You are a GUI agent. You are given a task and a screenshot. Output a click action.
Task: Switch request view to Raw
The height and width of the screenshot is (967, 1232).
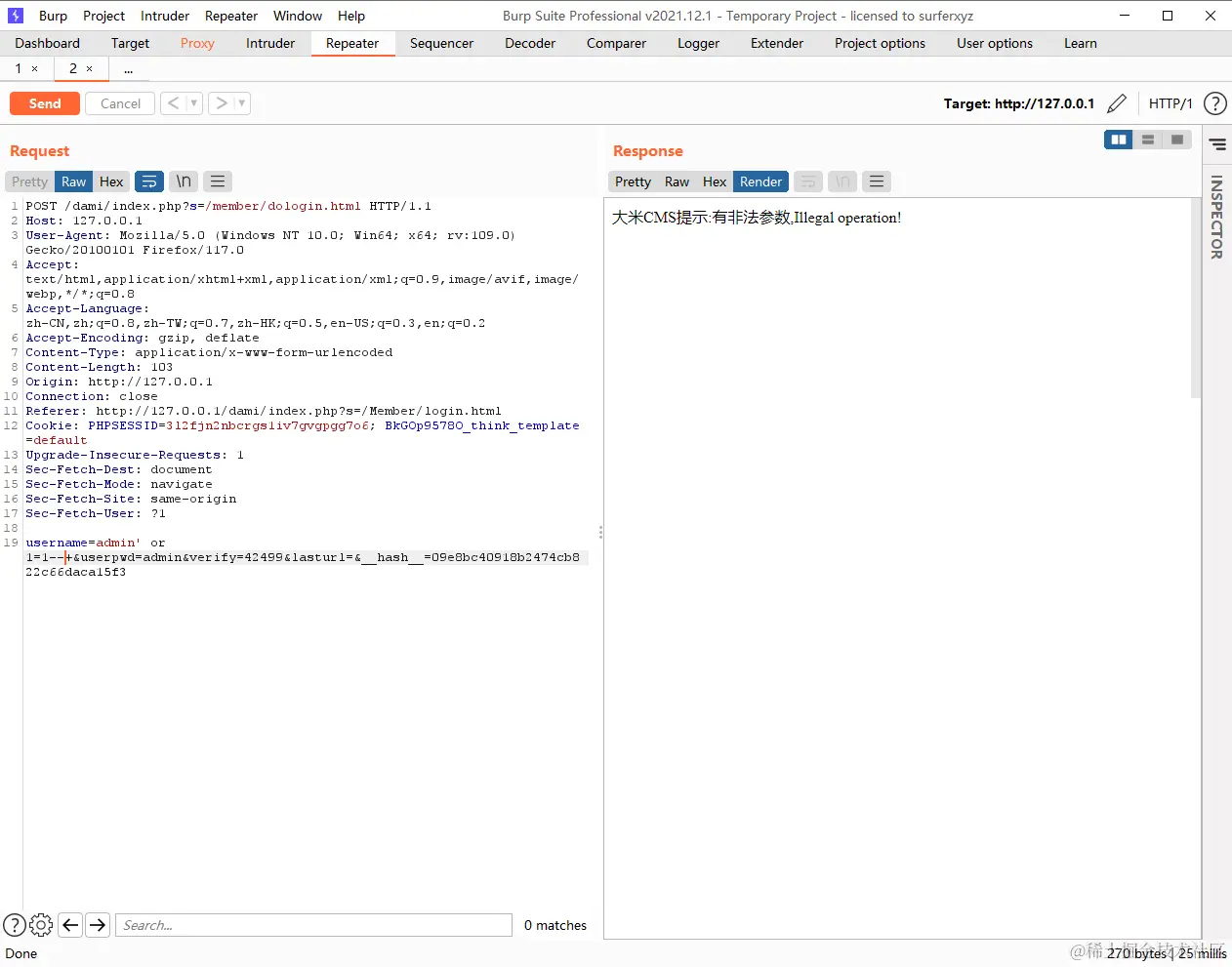coord(74,181)
